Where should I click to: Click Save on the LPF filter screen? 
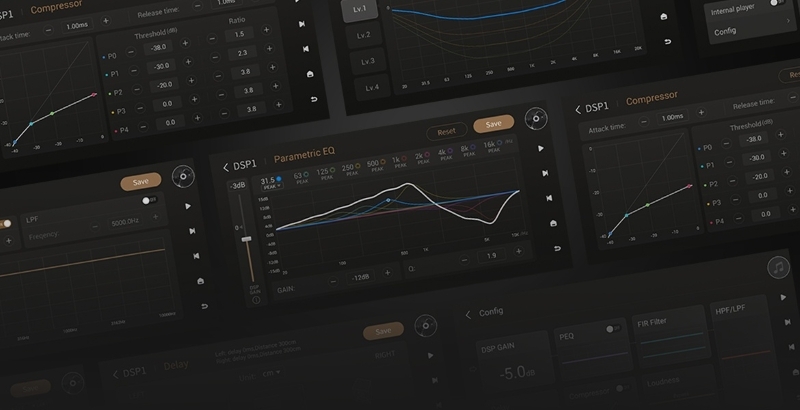(x=140, y=182)
